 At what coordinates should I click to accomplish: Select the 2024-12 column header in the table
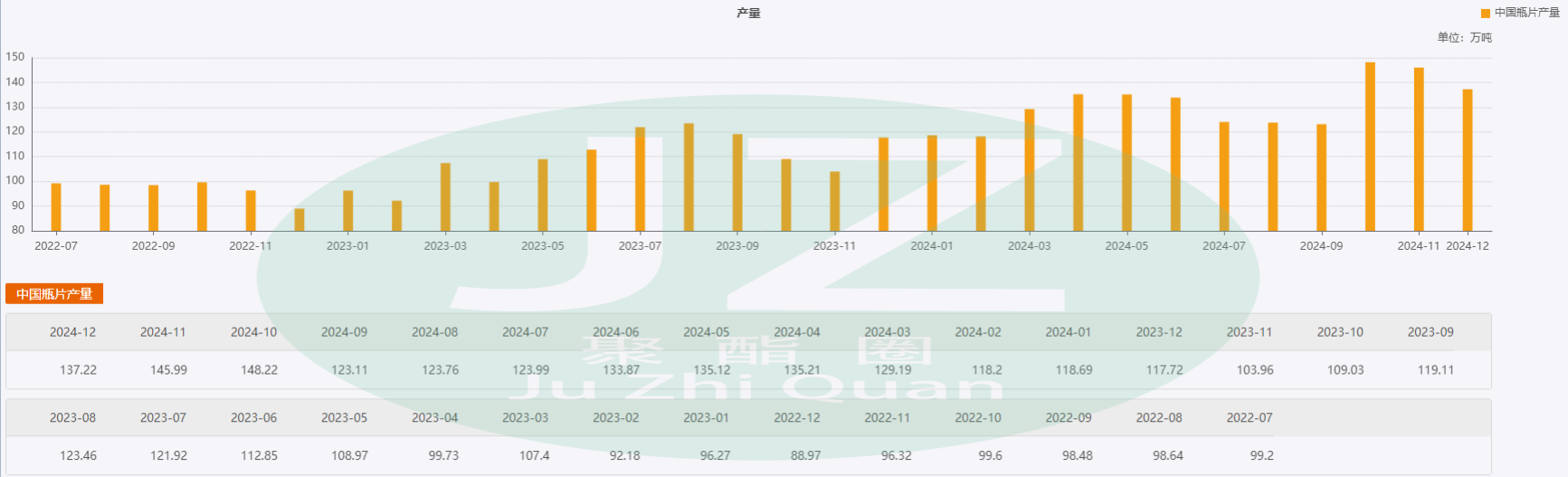coord(72,332)
